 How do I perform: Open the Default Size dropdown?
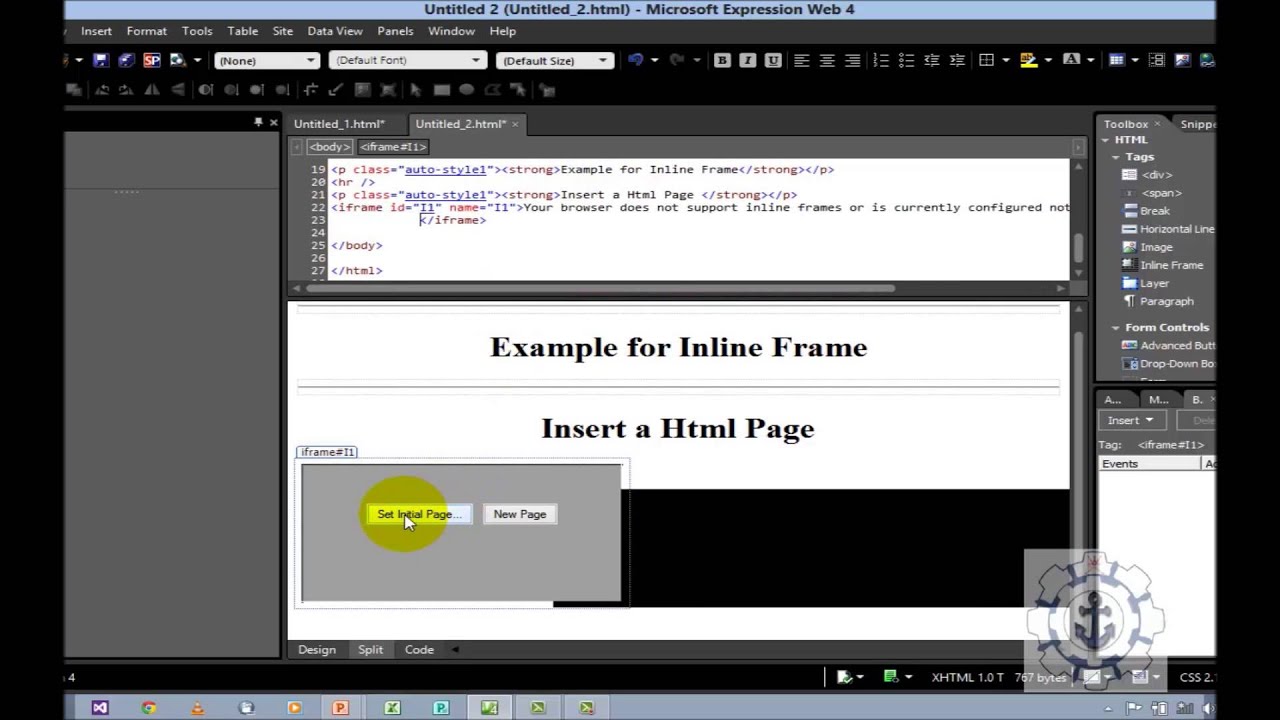pyautogui.click(x=554, y=60)
